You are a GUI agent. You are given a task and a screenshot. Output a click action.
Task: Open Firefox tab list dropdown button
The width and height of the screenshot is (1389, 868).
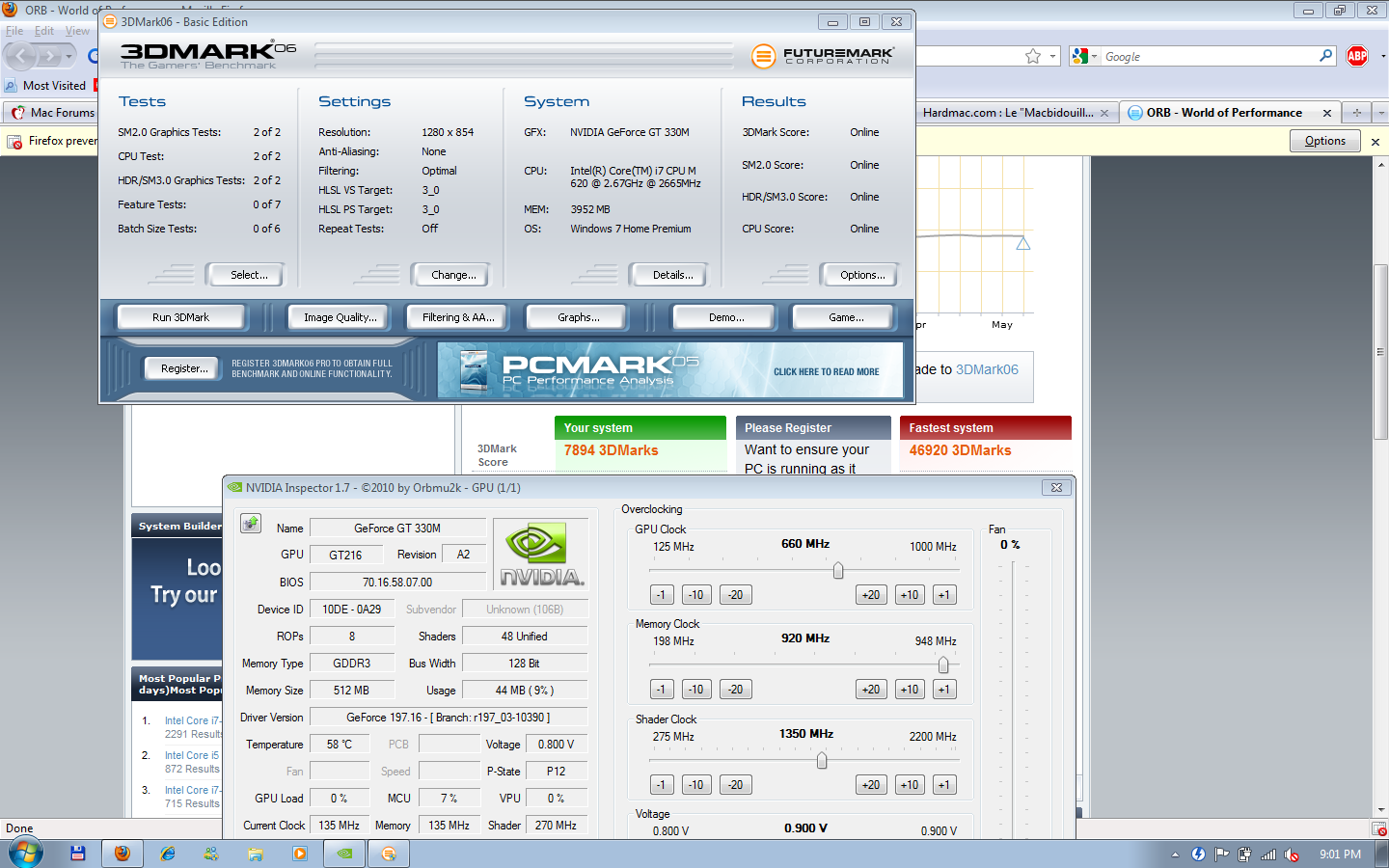pos(1381,113)
